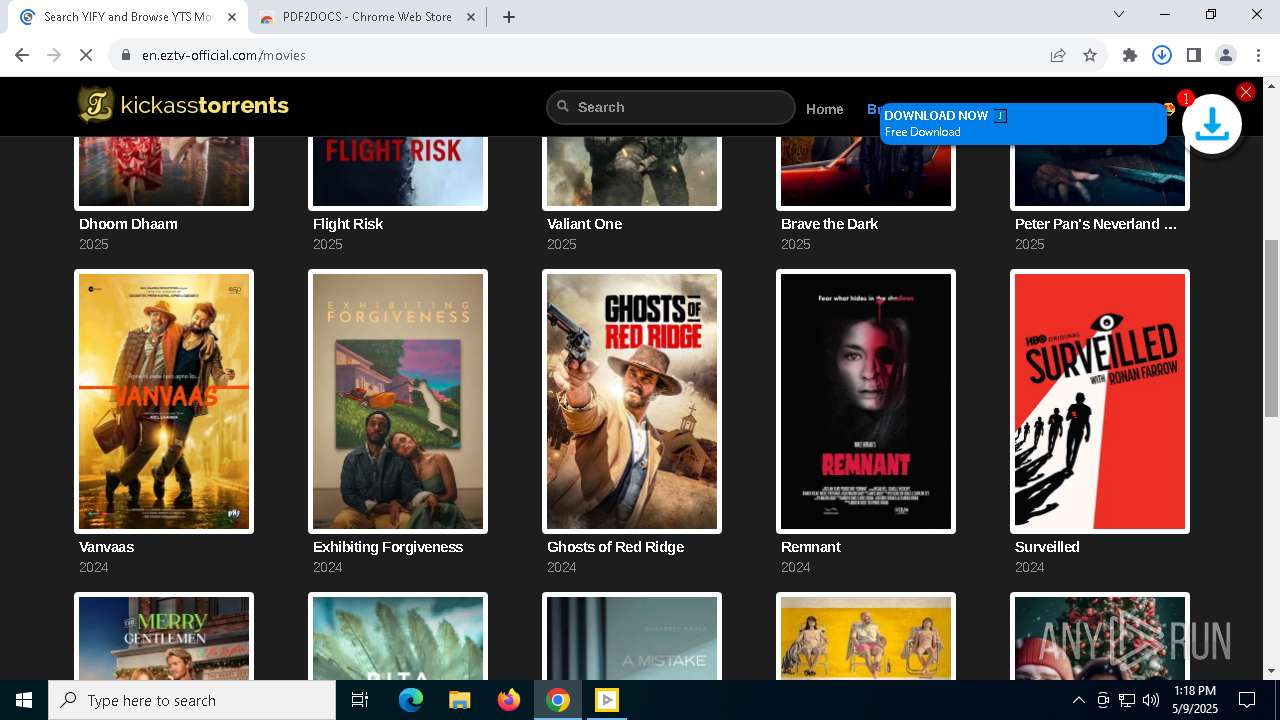The image size is (1280, 720).
Task: Click the Peter Pan's Neverland title link
Action: [1096, 224]
